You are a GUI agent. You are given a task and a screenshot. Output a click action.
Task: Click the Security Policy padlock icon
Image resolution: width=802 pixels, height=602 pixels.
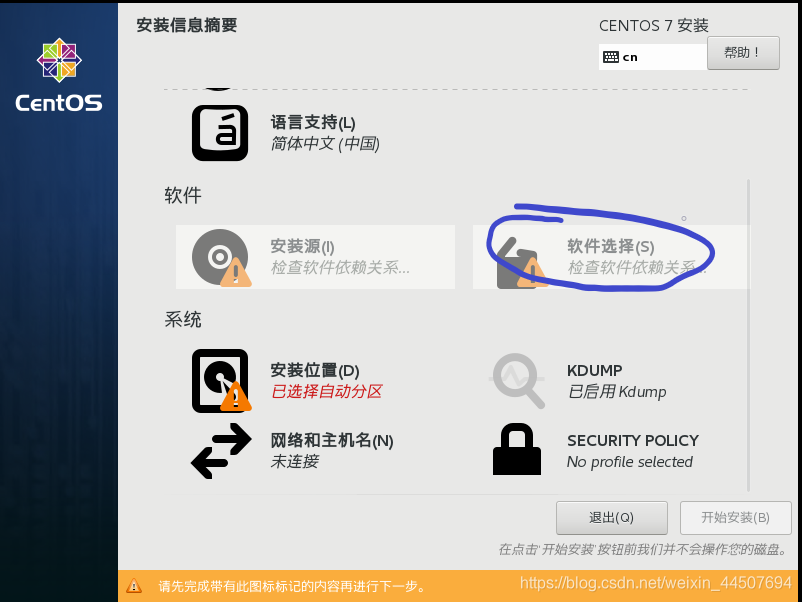tap(517, 449)
